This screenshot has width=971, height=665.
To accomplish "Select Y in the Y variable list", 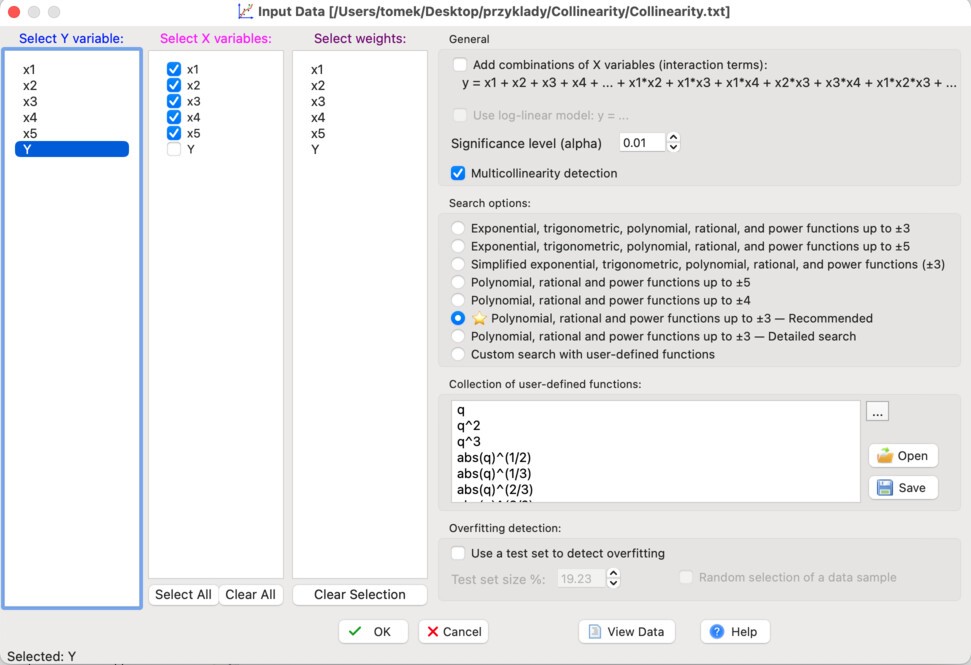I will pos(70,148).
